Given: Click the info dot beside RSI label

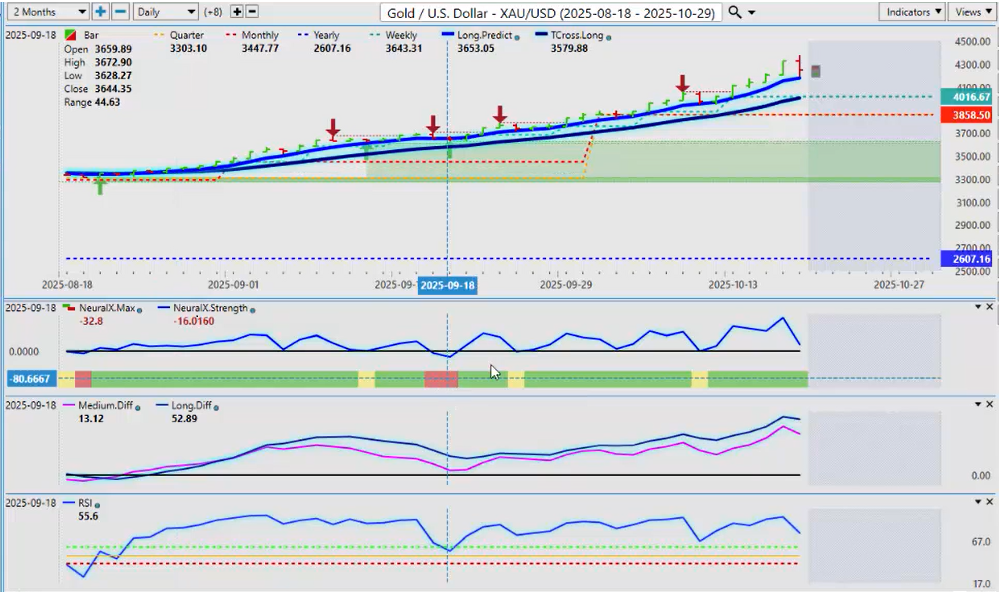Looking at the screenshot, I should click(99, 504).
